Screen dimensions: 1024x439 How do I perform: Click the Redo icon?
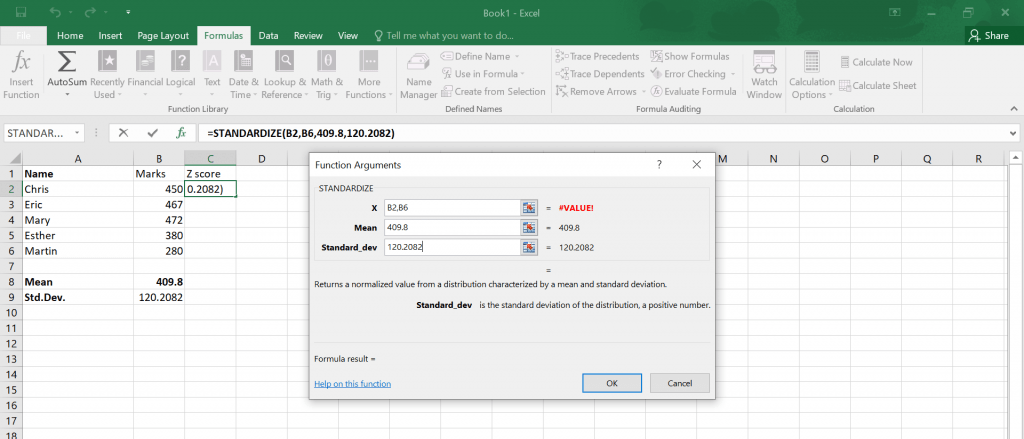[91, 12]
